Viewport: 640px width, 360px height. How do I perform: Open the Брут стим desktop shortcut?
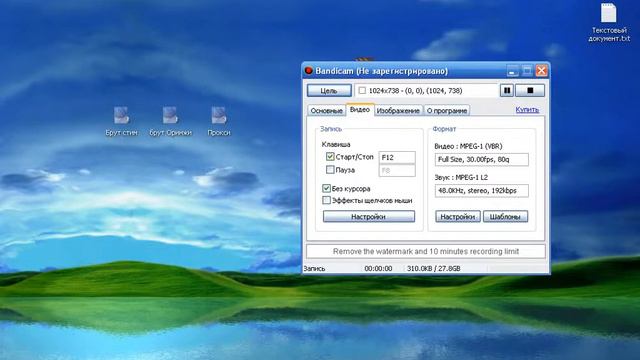tap(121, 121)
